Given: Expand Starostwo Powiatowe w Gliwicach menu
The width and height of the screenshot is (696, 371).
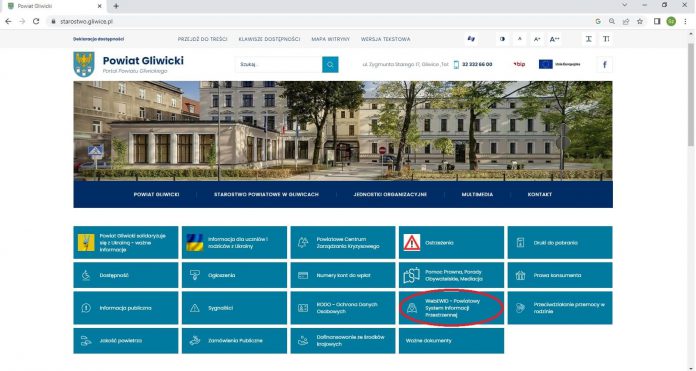Looking at the screenshot, I should 266,194.
